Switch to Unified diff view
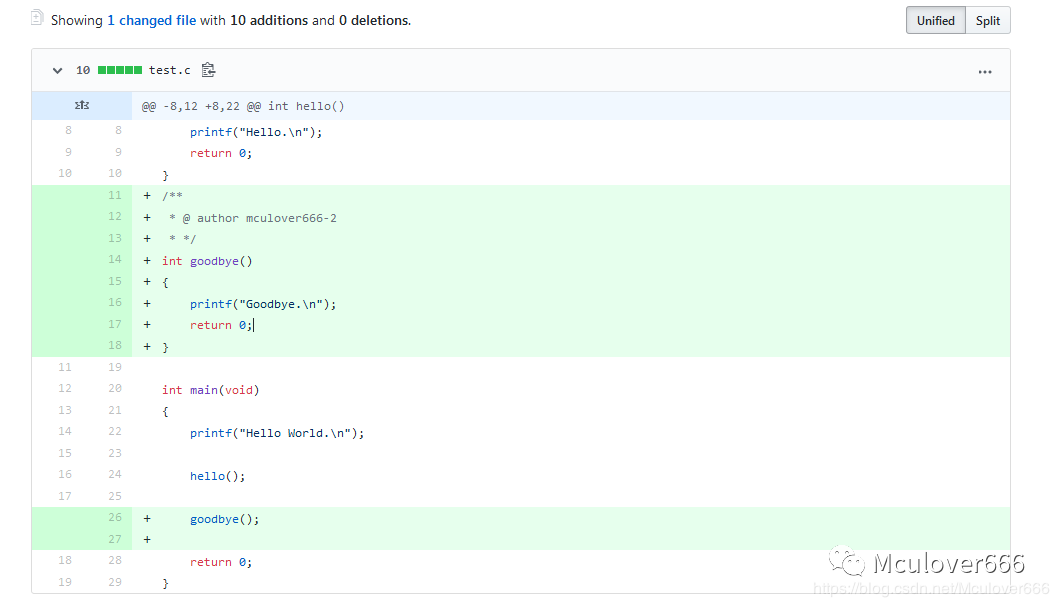This screenshot has width=1059, height=607. (x=935, y=20)
